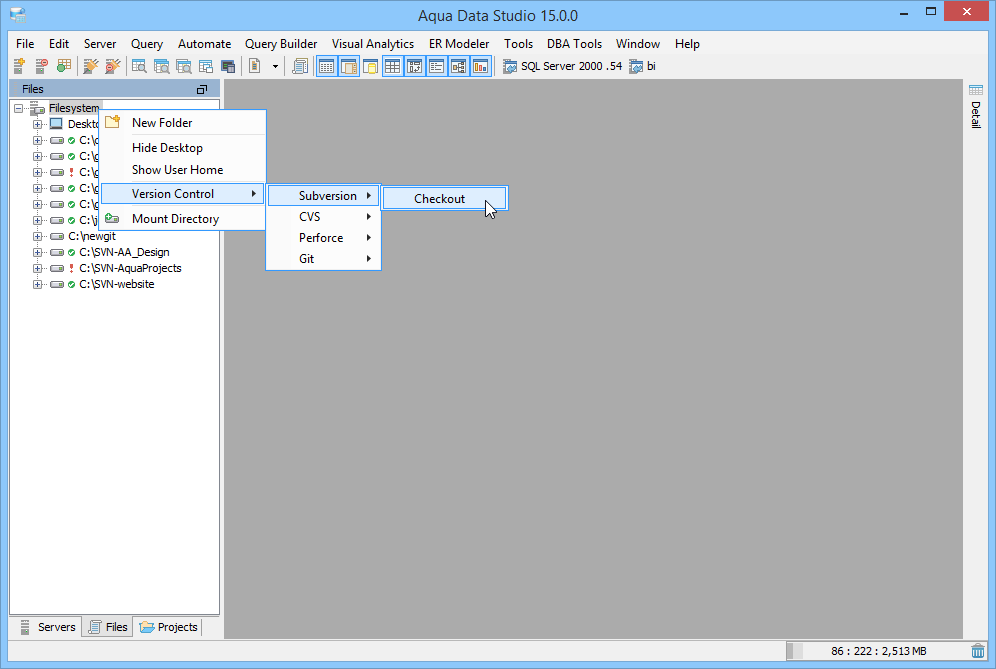
Task: Click the server icon with red minus badge
Action: (x=41, y=66)
